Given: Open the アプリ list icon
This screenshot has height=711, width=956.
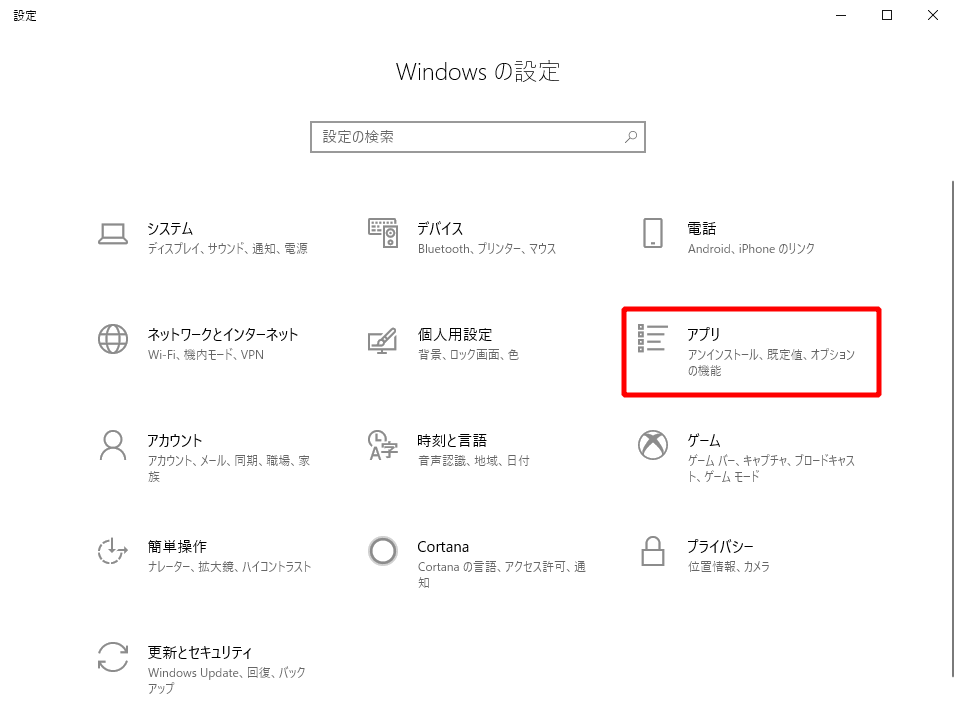Looking at the screenshot, I should [x=652, y=338].
